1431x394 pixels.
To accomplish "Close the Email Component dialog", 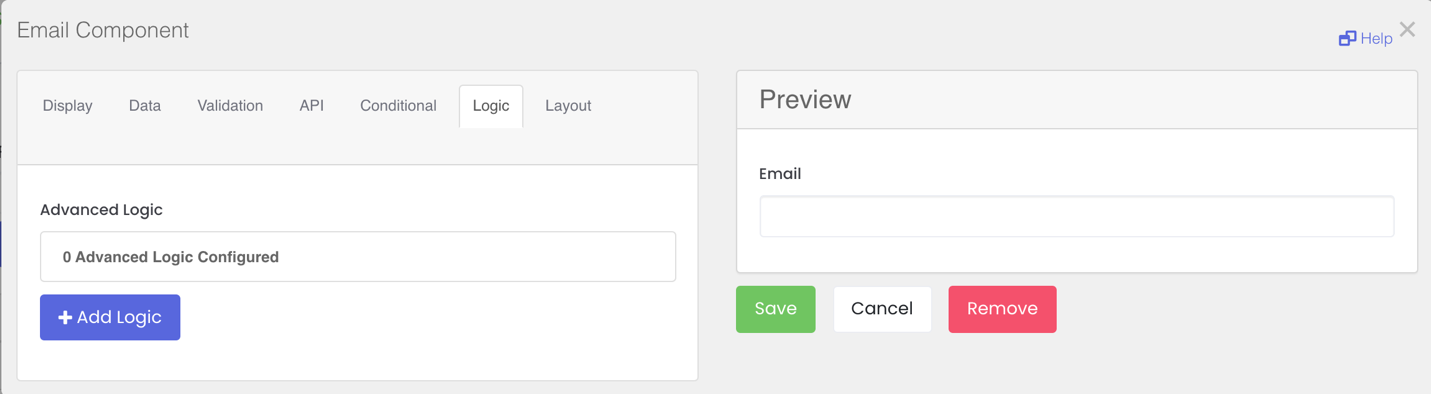I will pyautogui.click(x=1407, y=29).
